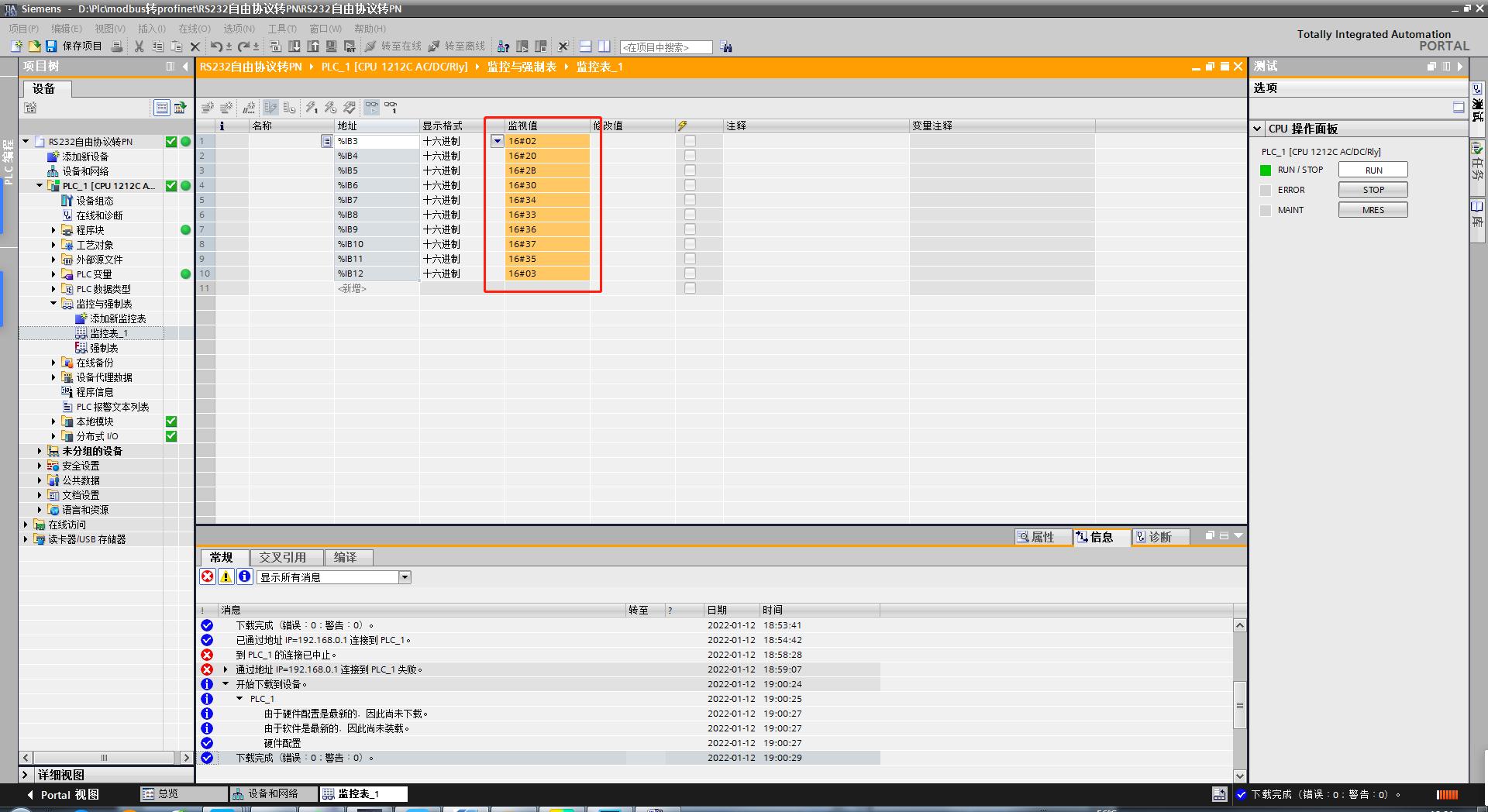Open an existing project via the toolbar icon

(x=34, y=46)
